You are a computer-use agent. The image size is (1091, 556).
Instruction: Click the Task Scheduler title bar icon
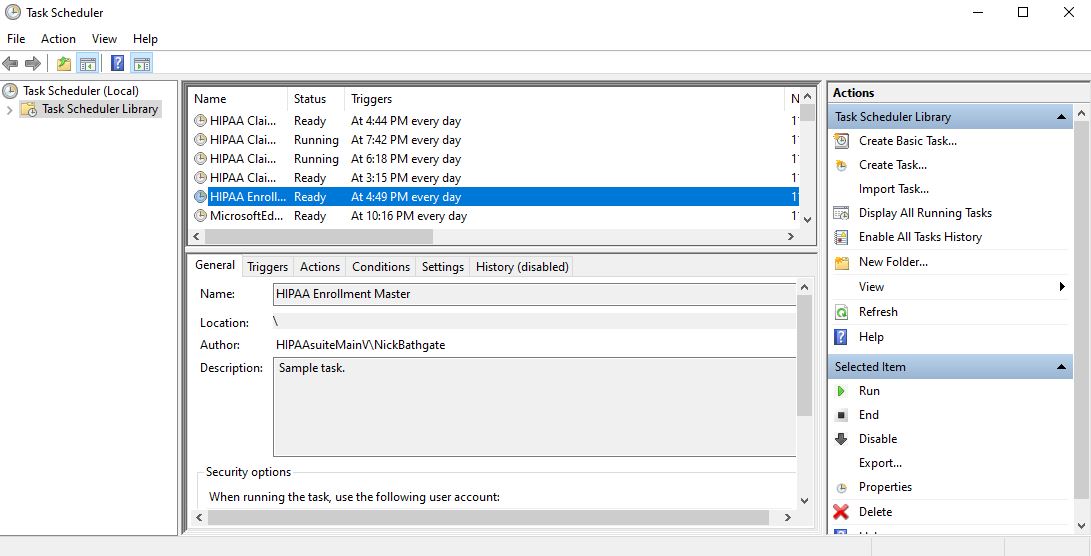click(13, 13)
